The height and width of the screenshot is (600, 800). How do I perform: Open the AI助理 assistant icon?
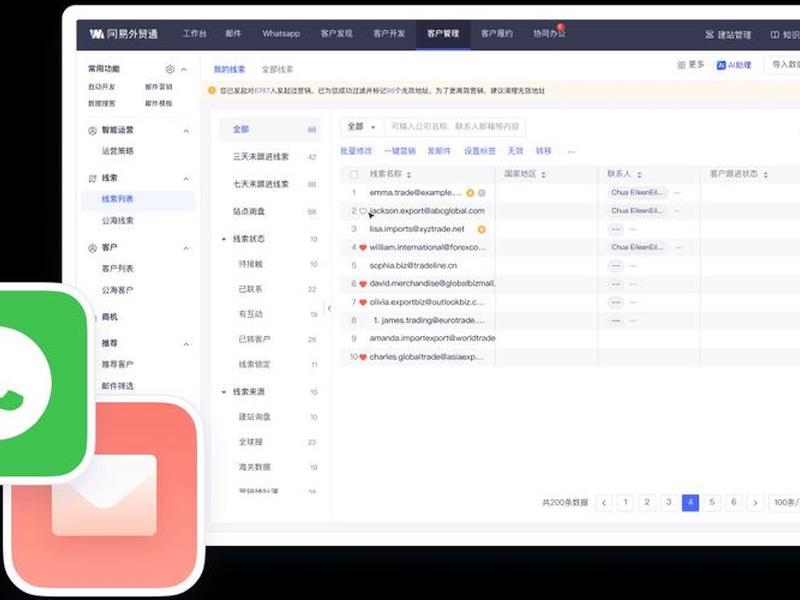(x=721, y=65)
